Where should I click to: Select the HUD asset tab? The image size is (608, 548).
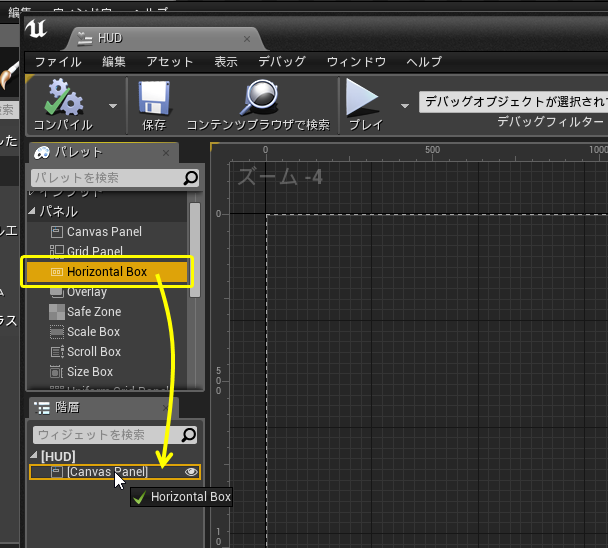(165, 38)
